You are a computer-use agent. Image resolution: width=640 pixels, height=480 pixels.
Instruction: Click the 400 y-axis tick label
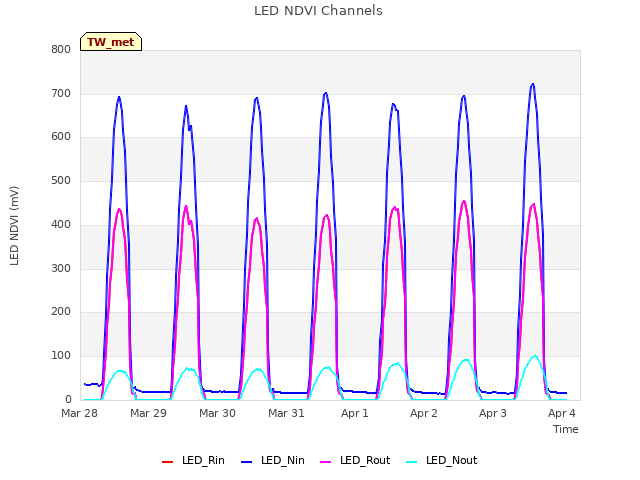[61, 224]
